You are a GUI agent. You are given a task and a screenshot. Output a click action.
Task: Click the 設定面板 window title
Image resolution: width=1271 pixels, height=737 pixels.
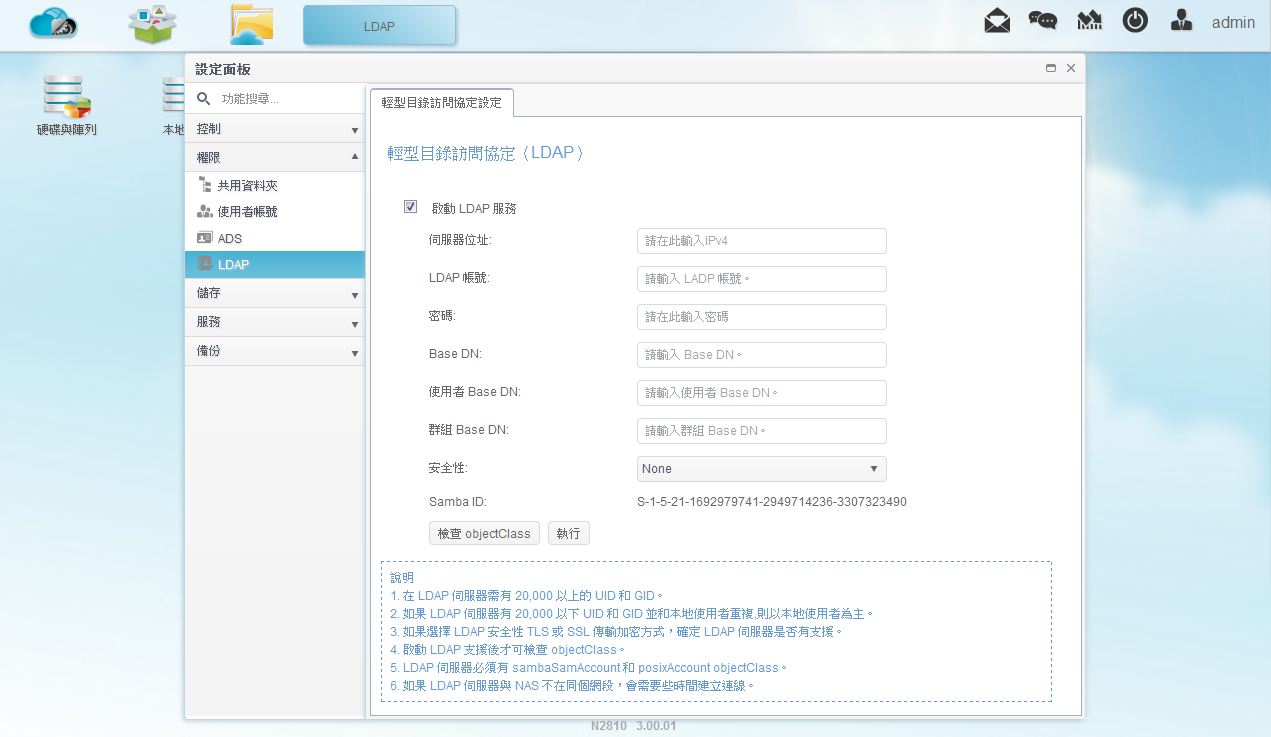point(223,69)
